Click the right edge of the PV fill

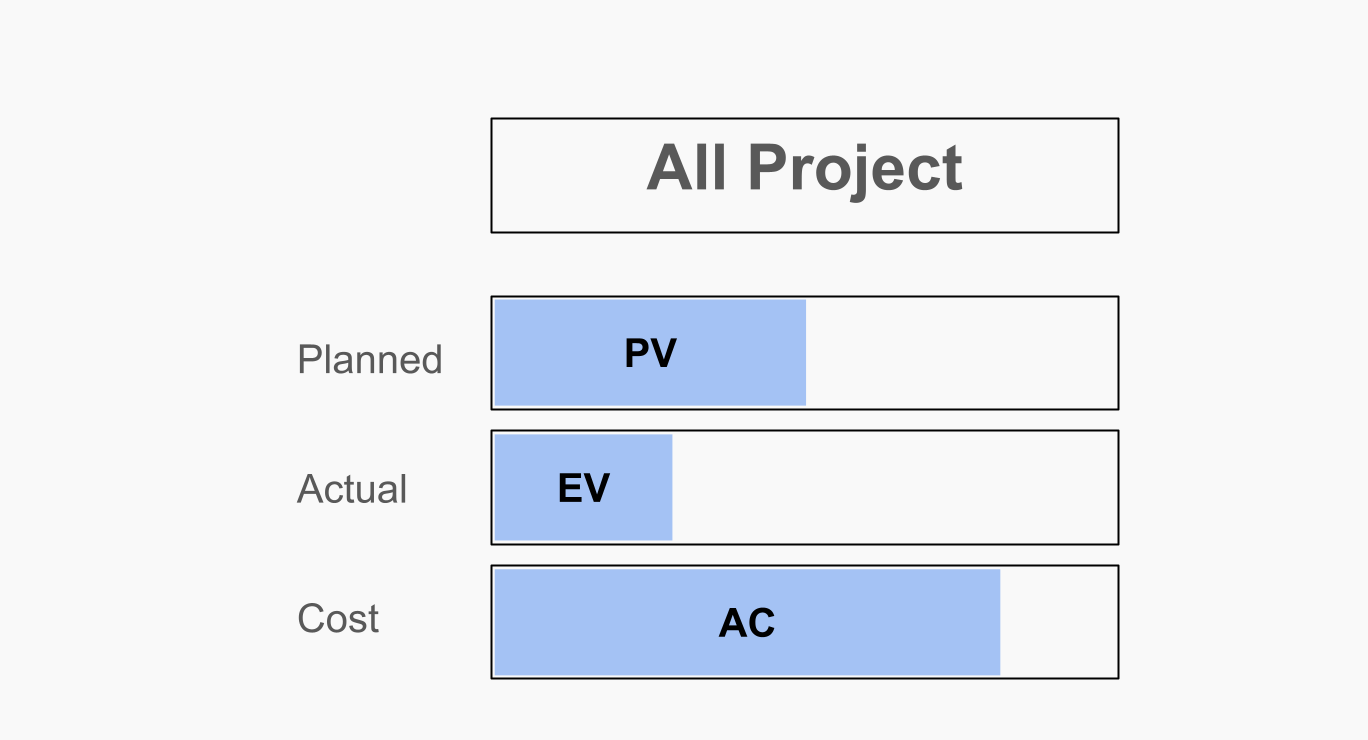pyautogui.click(x=805, y=353)
